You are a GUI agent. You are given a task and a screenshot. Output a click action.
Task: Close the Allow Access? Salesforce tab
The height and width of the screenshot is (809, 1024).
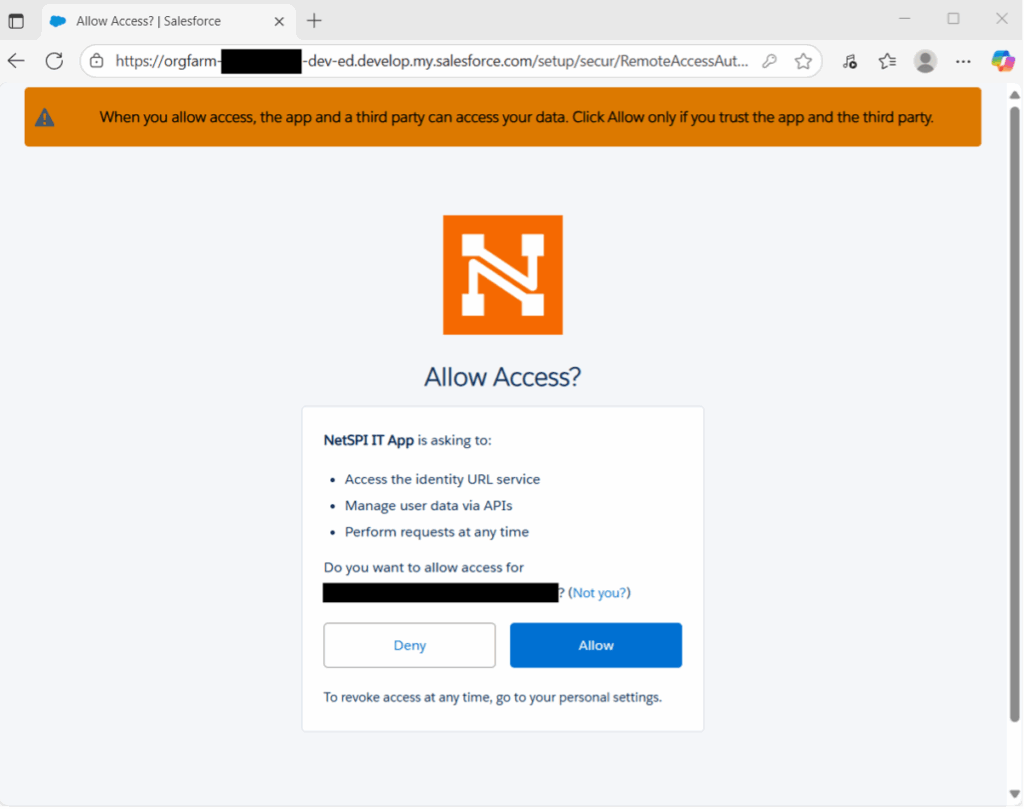coord(279,21)
